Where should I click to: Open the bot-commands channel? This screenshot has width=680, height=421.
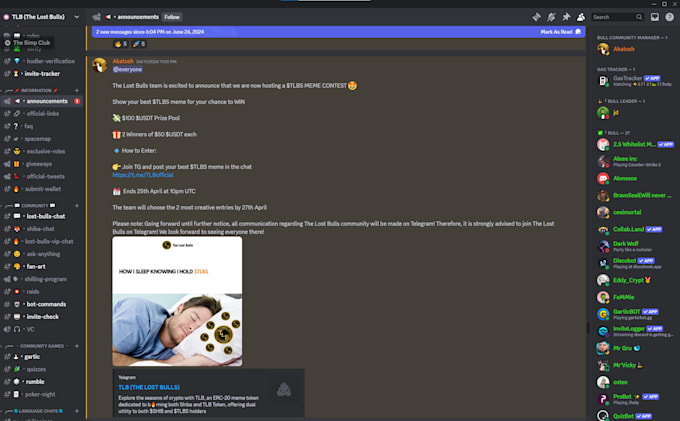(x=42, y=304)
